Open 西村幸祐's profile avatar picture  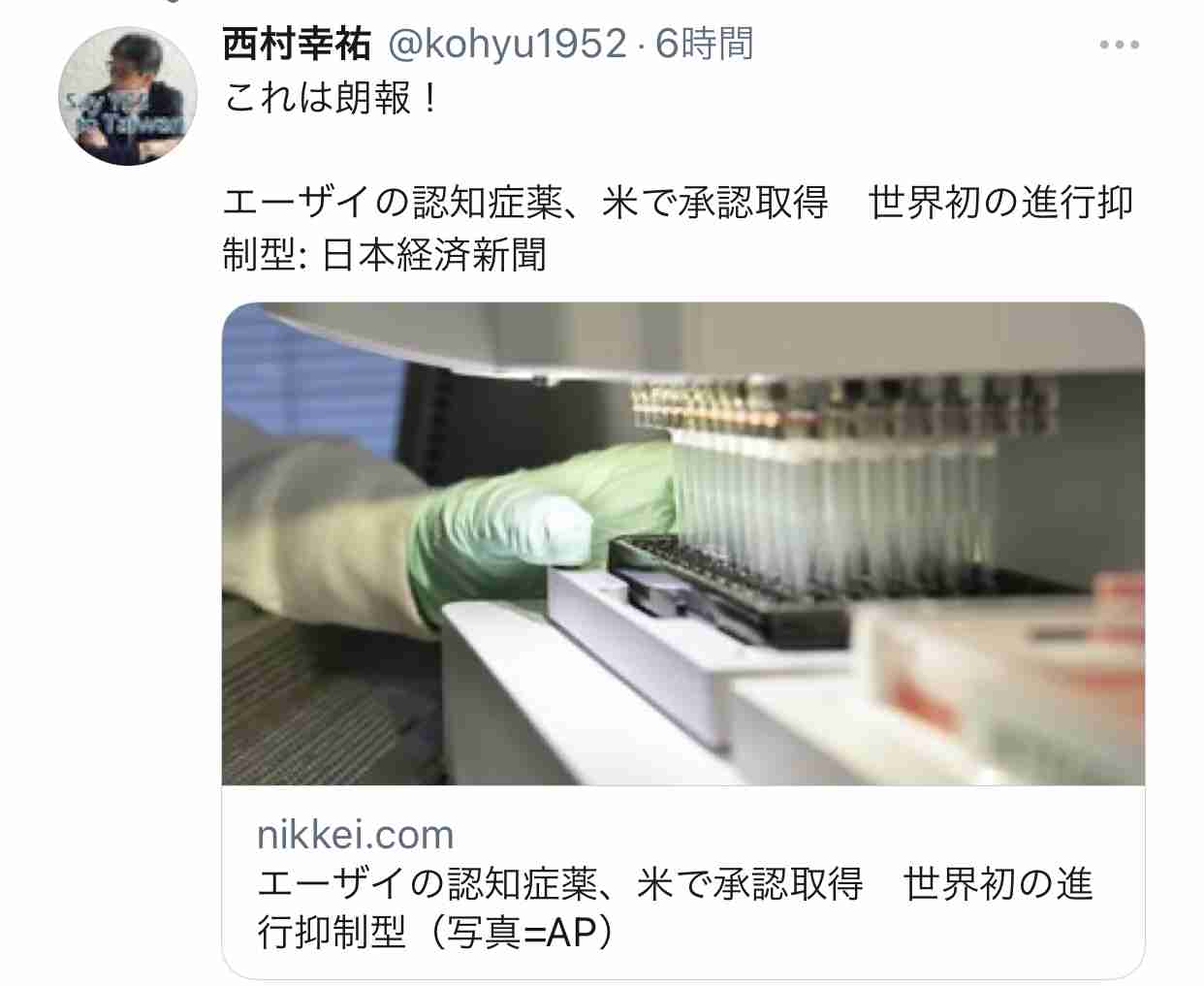(x=128, y=95)
